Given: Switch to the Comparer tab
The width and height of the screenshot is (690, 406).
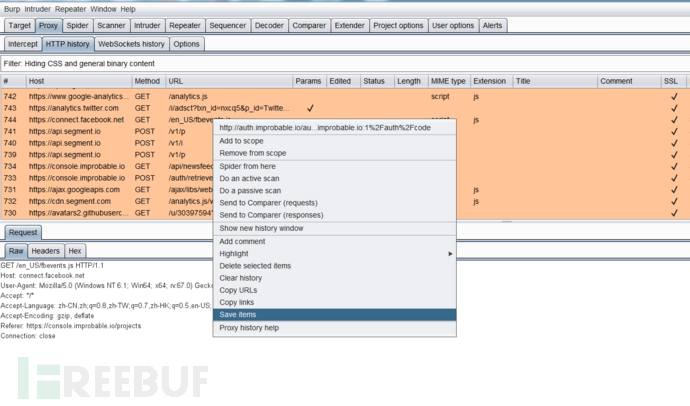Looking at the screenshot, I should point(309,26).
